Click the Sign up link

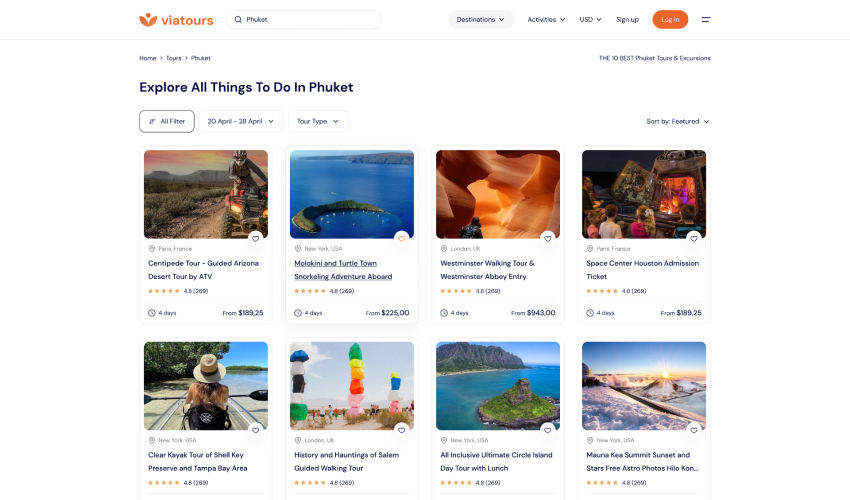(627, 19)
